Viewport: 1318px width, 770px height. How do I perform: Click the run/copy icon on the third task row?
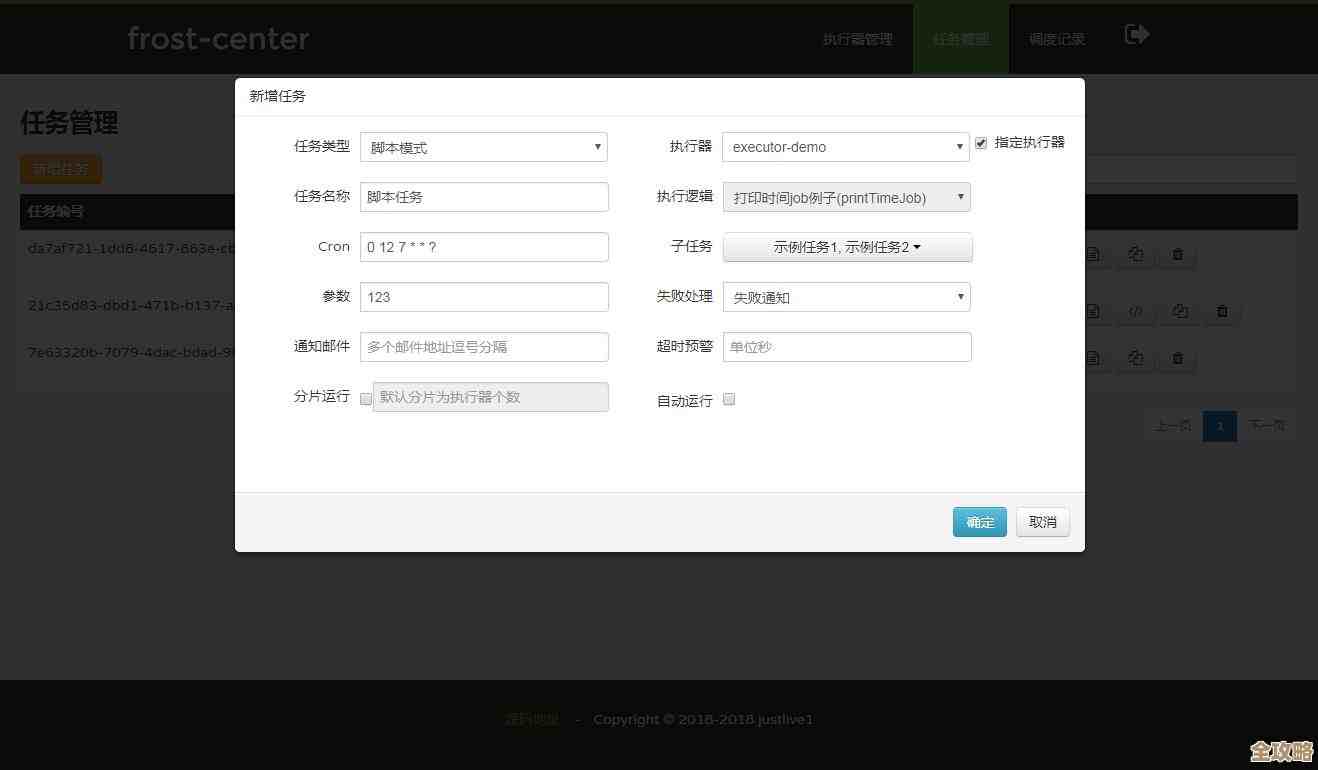[1135, 358]
